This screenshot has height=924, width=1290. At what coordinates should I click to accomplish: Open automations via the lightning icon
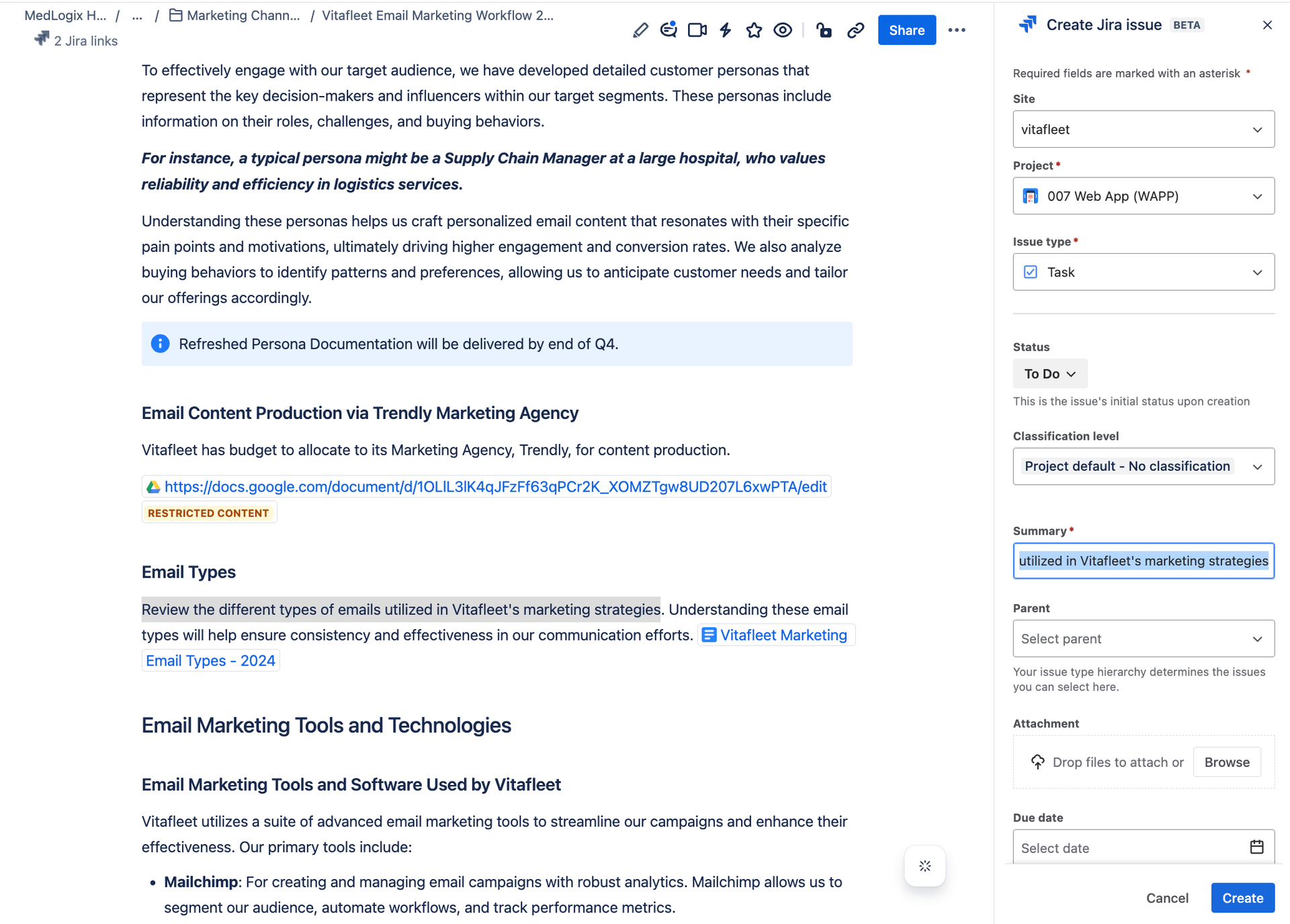(x=725, y=30)
